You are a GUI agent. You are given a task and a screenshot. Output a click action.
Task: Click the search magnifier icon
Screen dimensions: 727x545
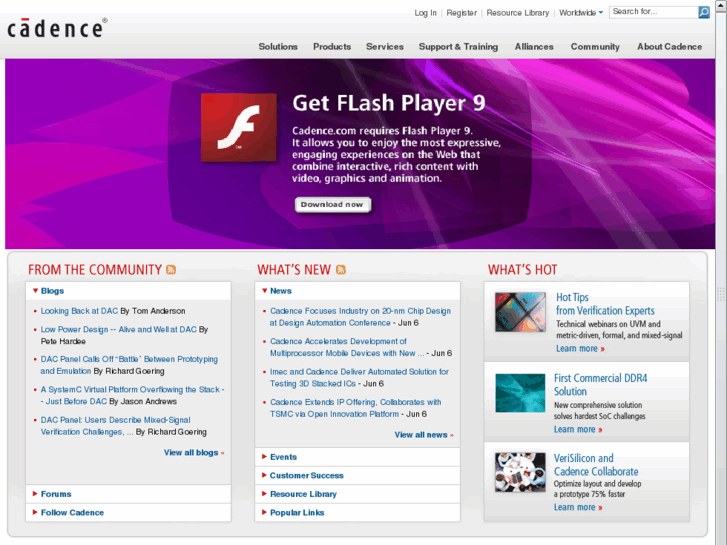[704, 12]
